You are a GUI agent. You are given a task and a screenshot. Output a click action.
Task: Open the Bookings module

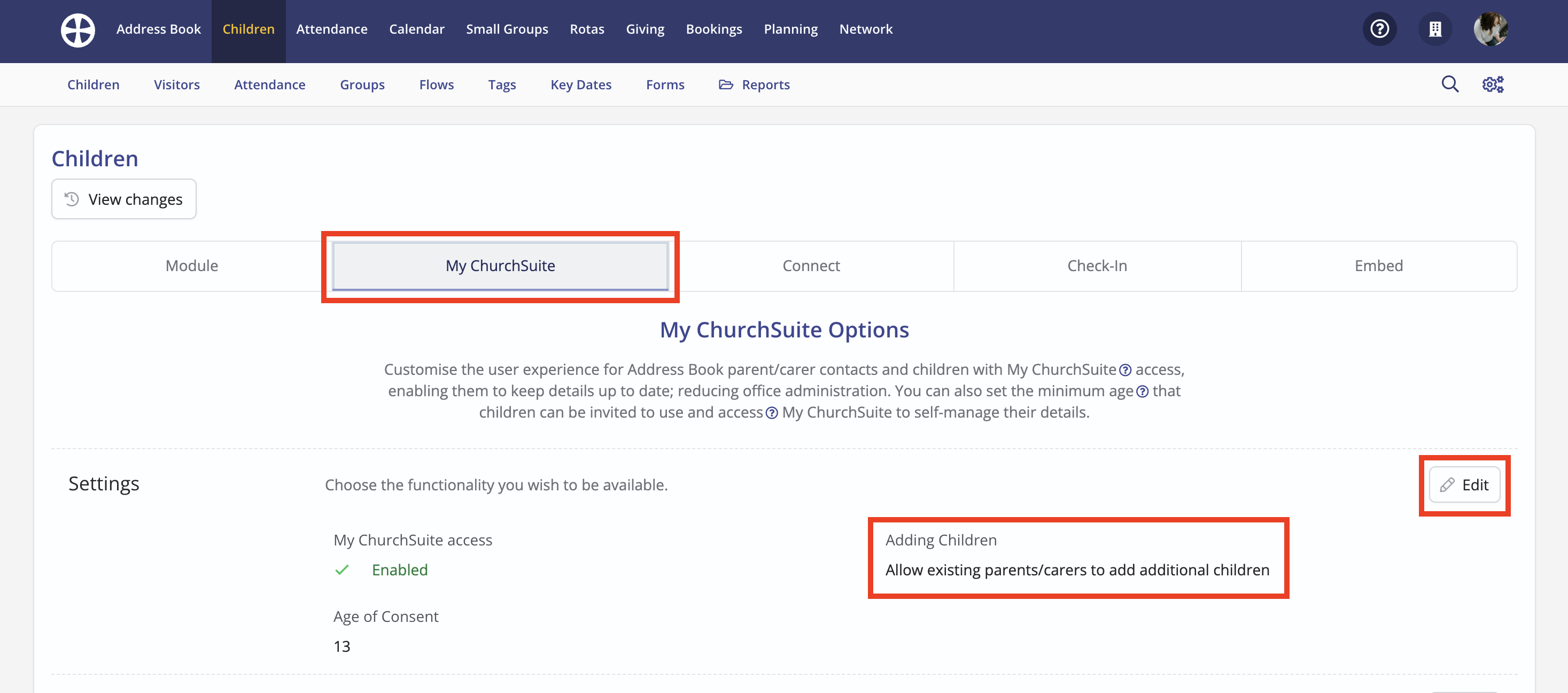pyautogui.click(x=714, y=29)
